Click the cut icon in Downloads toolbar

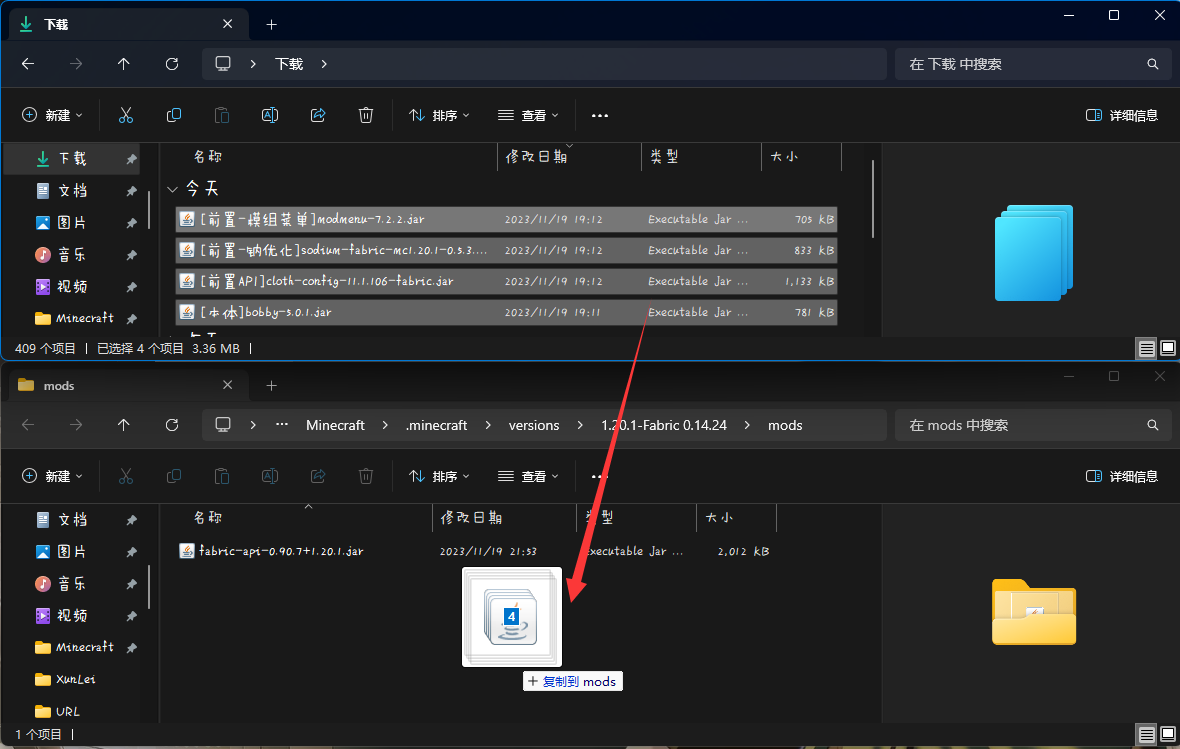(x=126, y=115)
